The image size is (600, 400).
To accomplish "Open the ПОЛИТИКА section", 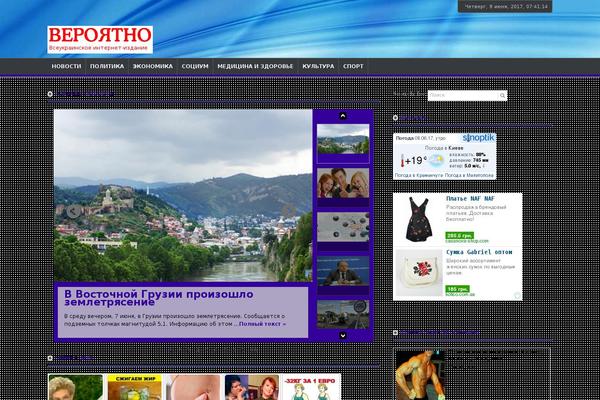I will pyautogui.click(x=106, y=66).
